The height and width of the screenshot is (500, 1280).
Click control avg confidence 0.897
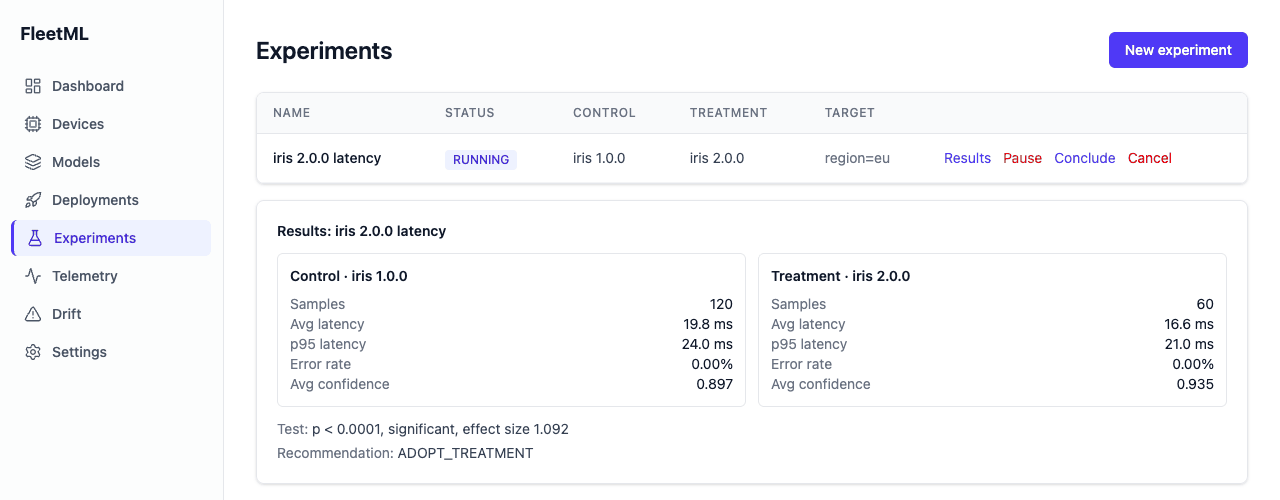coord(715,384)
